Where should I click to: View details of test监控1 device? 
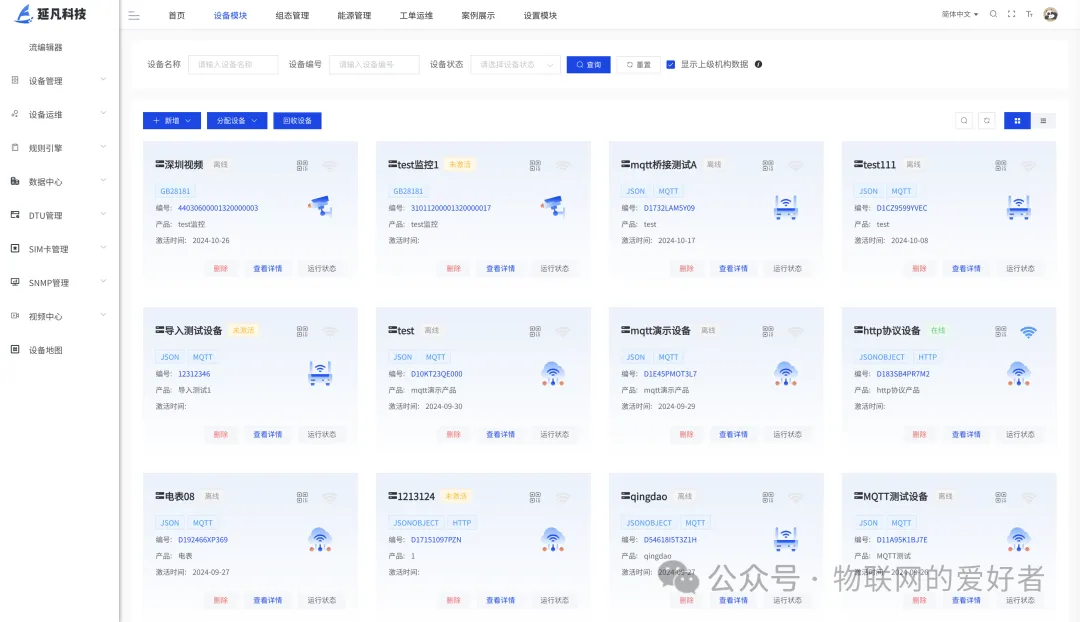[501, 269]
